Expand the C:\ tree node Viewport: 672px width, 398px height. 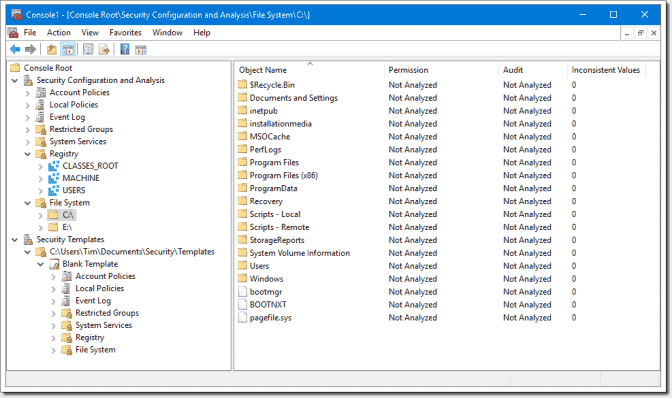pyautogui.click(x=41, y=215)
